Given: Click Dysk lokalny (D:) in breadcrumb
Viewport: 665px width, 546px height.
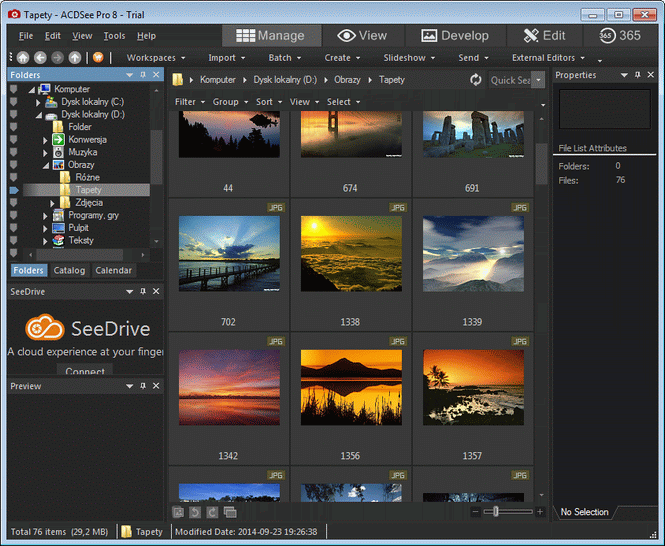Looking at the screenshot, I should [285, 80].
